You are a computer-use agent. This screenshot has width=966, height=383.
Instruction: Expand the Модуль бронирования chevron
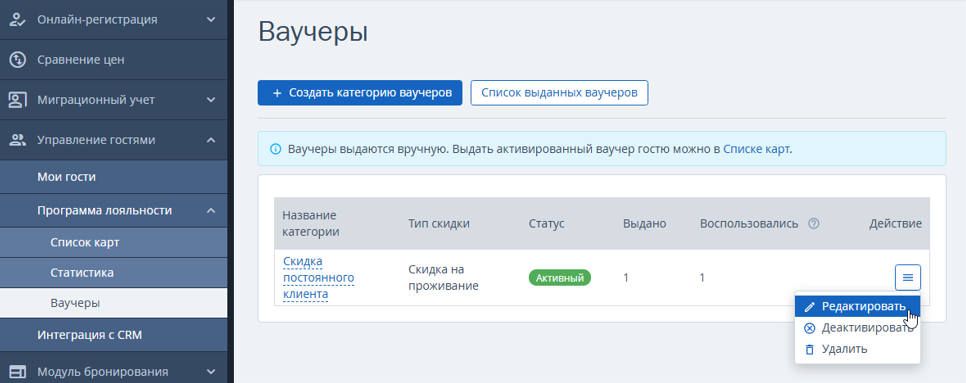coord(211,372)
